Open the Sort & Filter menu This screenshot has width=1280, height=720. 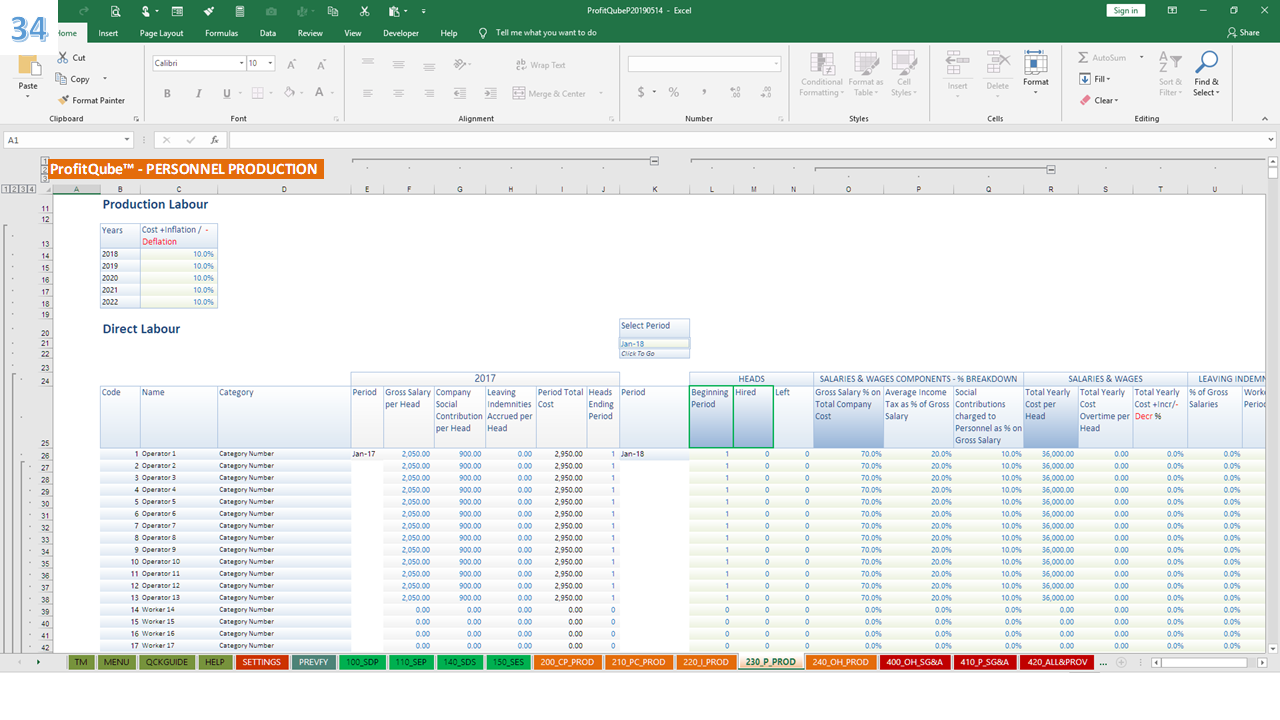(1170, 75)
